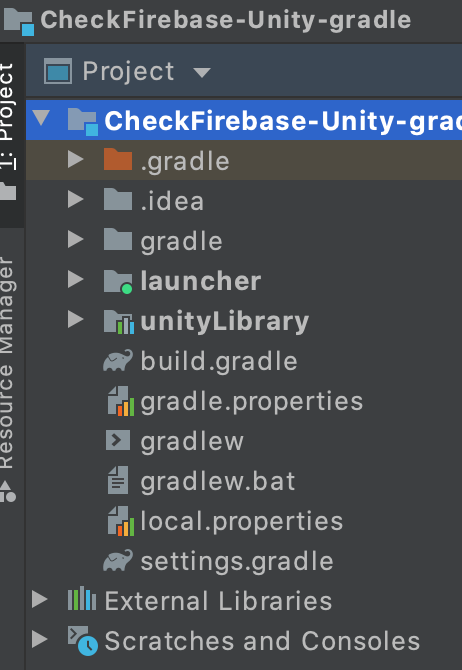
Task: Click the gradle.properties file icon
Action: (x=121, y=401)
